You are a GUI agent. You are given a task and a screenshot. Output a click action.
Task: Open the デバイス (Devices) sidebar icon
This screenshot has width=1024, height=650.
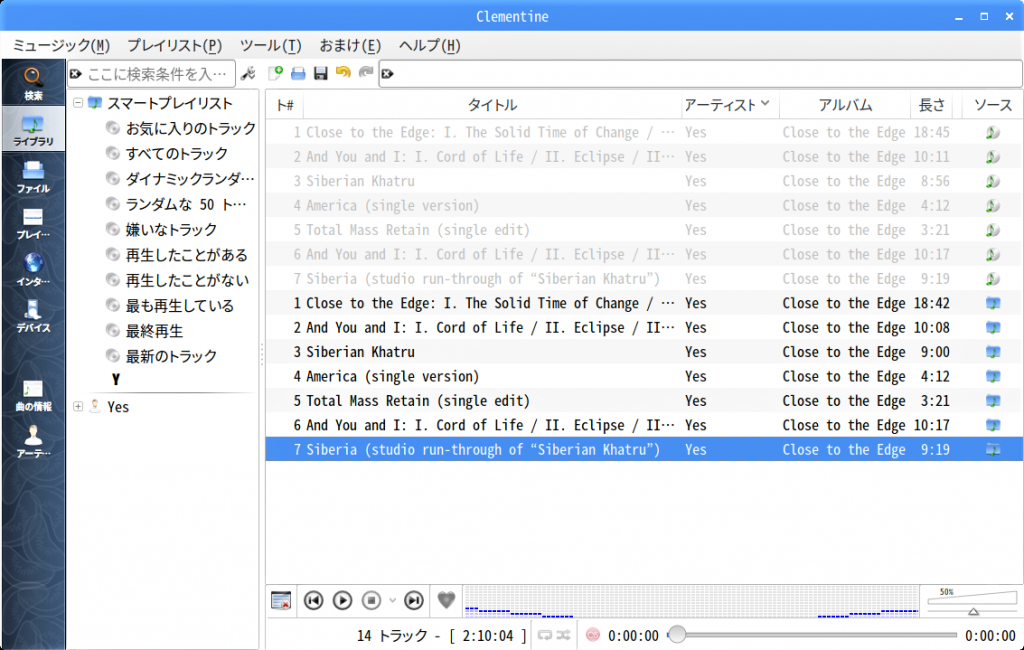33,316
